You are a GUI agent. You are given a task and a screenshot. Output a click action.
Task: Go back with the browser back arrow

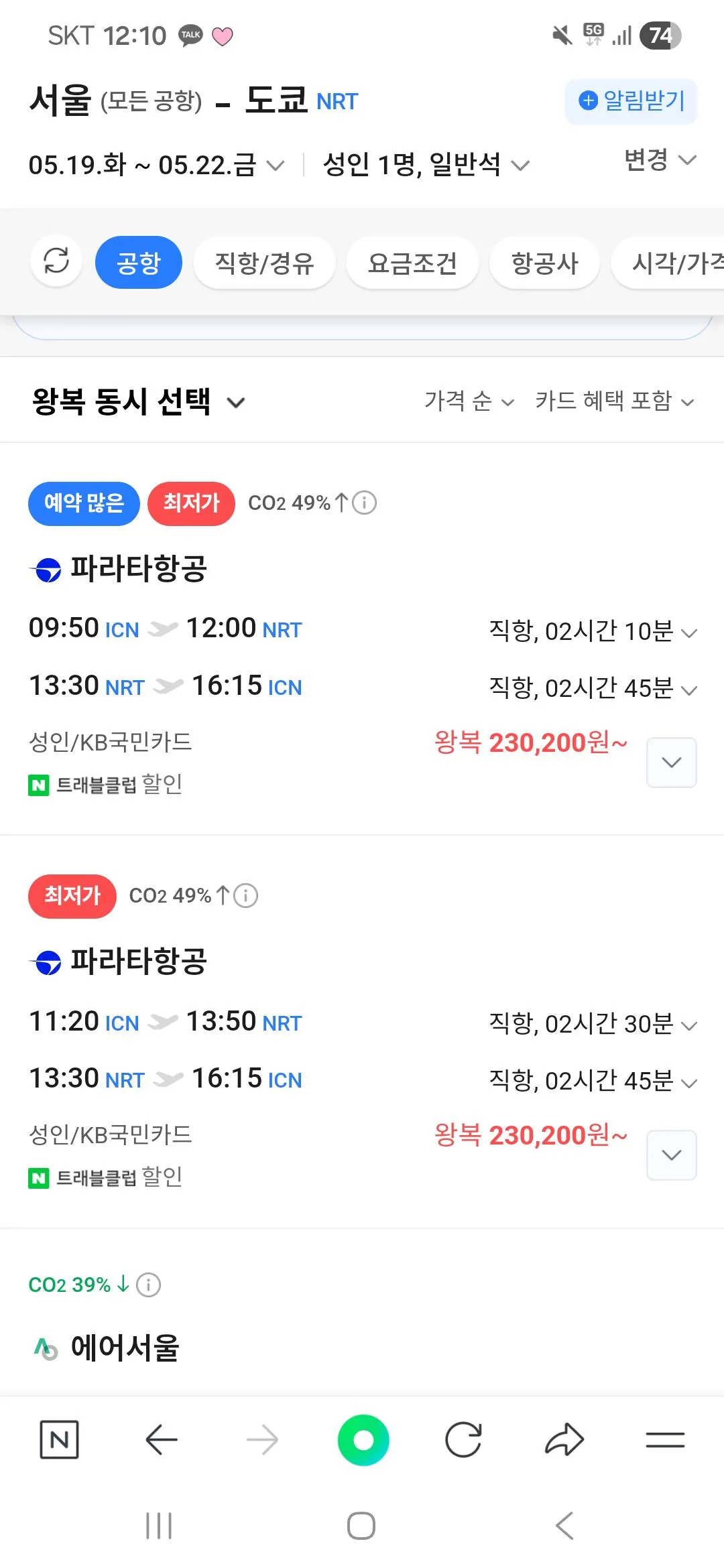(161, 1439)
